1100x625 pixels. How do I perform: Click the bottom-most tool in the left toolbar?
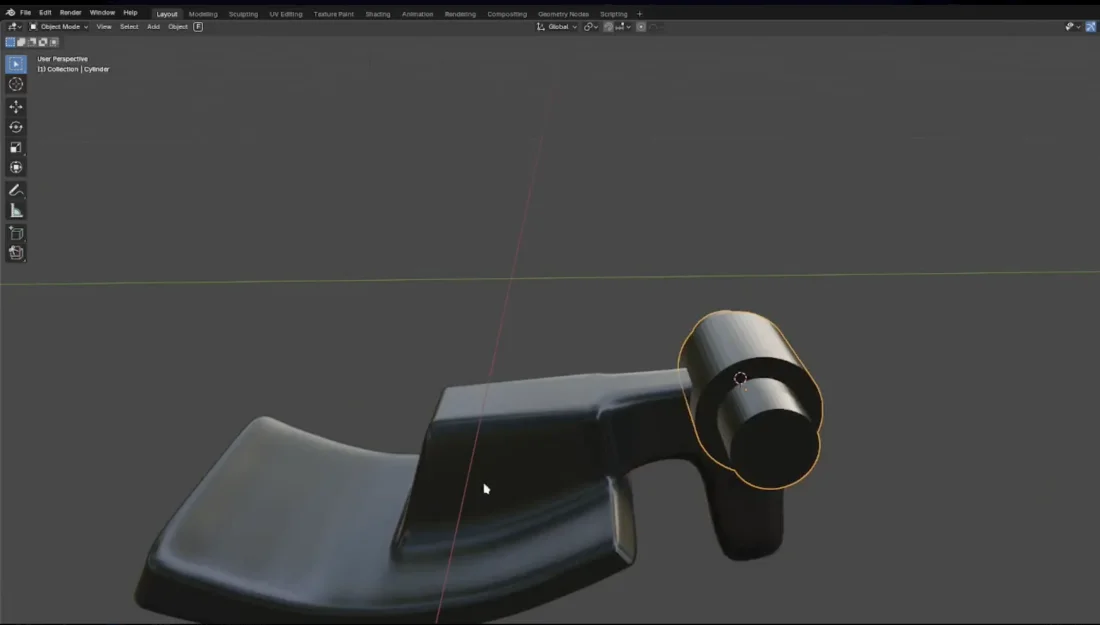point(16,253)
